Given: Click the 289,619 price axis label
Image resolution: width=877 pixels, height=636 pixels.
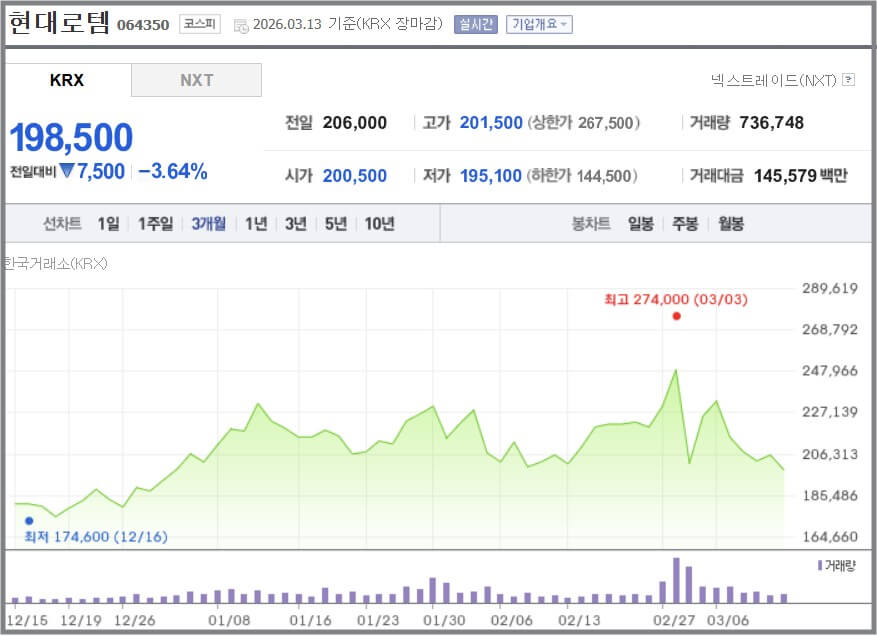Looking at the screenshot, I should 829,288.
